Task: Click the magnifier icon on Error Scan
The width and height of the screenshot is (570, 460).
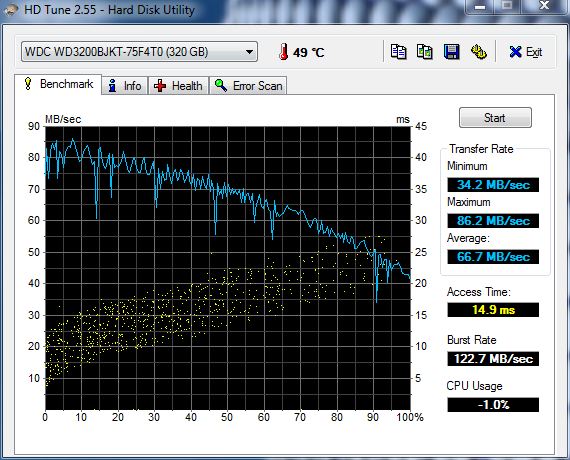Action: [x=221, y=85]
